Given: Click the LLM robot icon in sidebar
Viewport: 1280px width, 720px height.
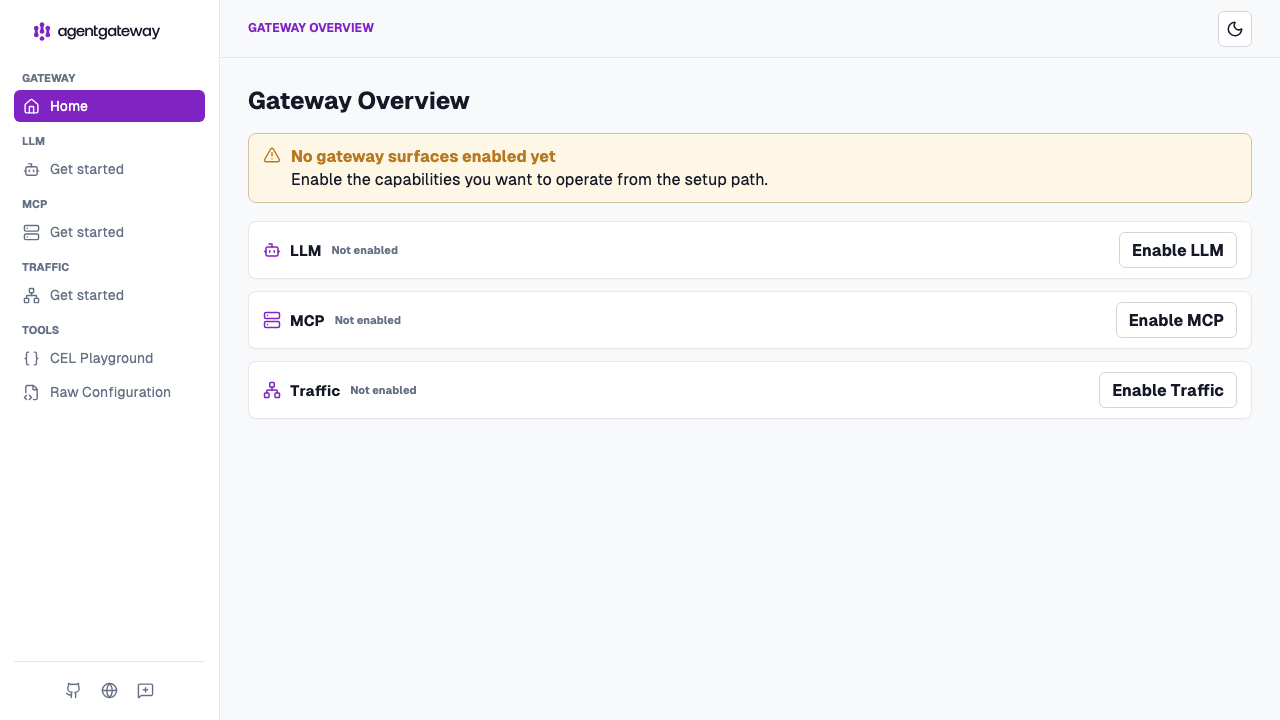Looking at the screenshot, I should [x=31, y=169].
